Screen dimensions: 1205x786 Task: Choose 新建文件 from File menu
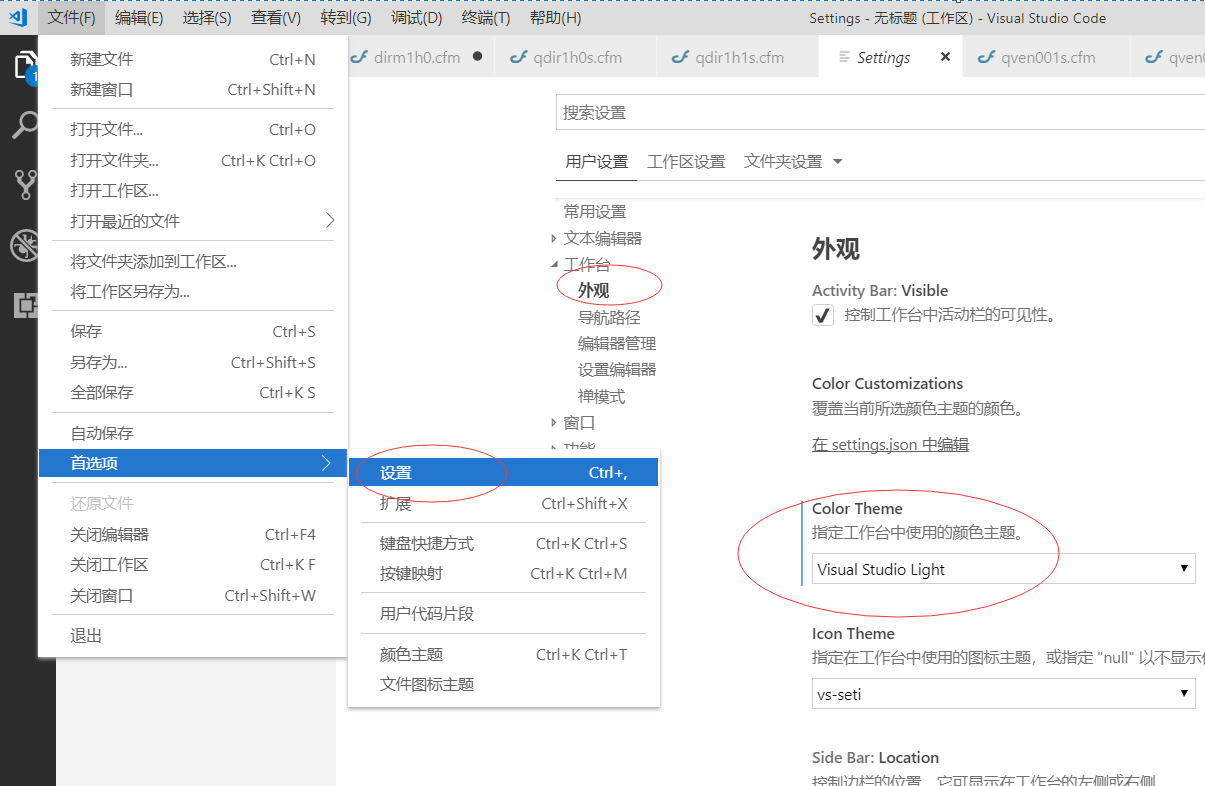tap(193, 59)
